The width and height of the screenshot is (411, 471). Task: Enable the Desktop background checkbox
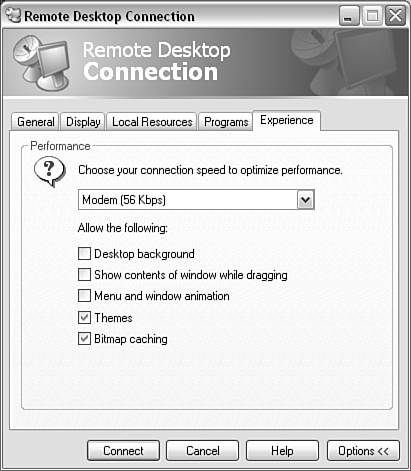tap(84, 254)
